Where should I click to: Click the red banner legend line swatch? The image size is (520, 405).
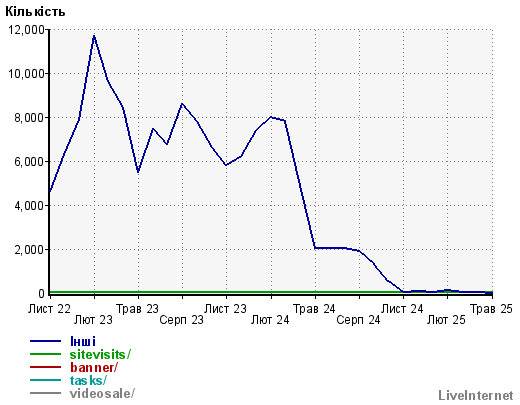click(x=45, y=367)
